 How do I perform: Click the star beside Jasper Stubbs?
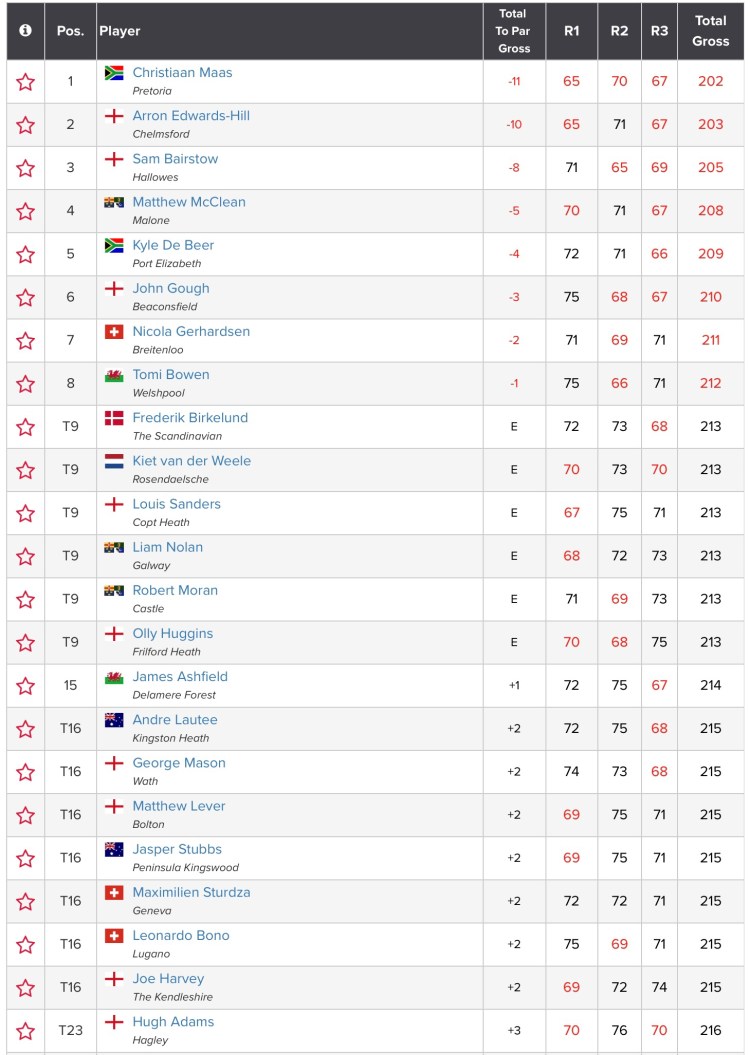point(25,858)
